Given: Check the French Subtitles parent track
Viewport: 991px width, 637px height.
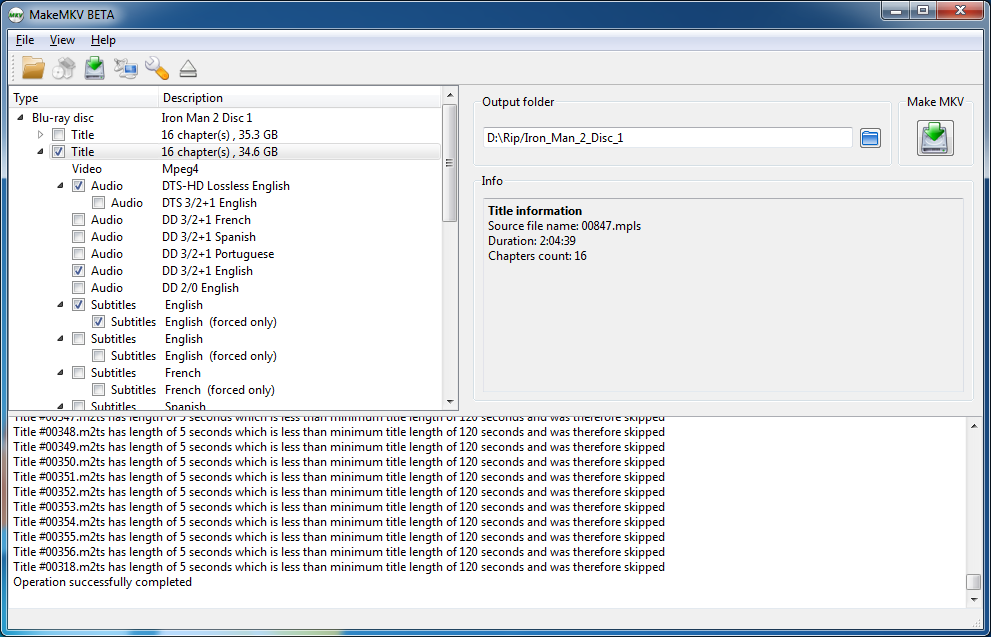Looking at the screenshot, I should pyautogui.click(x=78, y=373).
